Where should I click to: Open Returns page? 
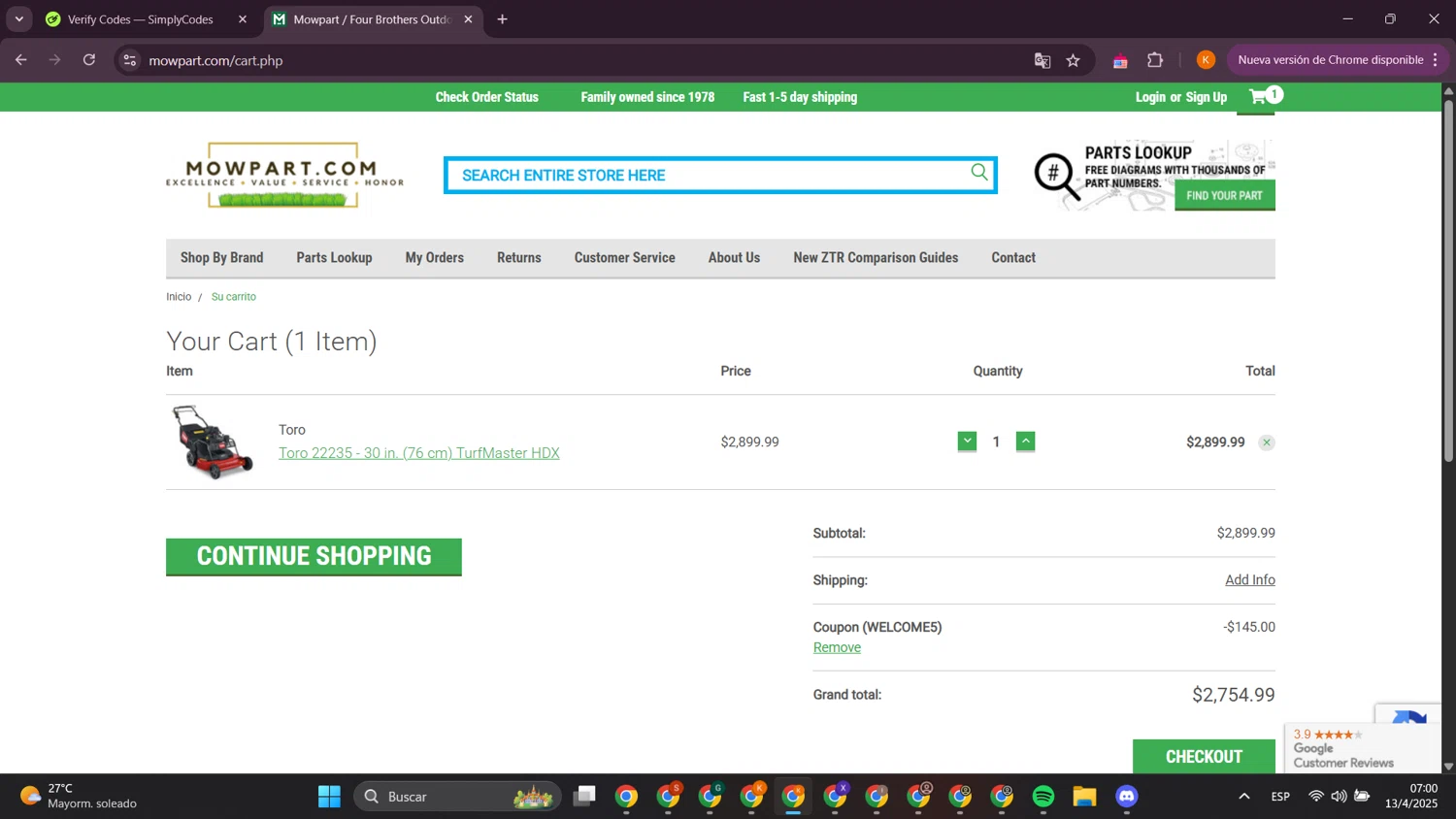[518, 258]
